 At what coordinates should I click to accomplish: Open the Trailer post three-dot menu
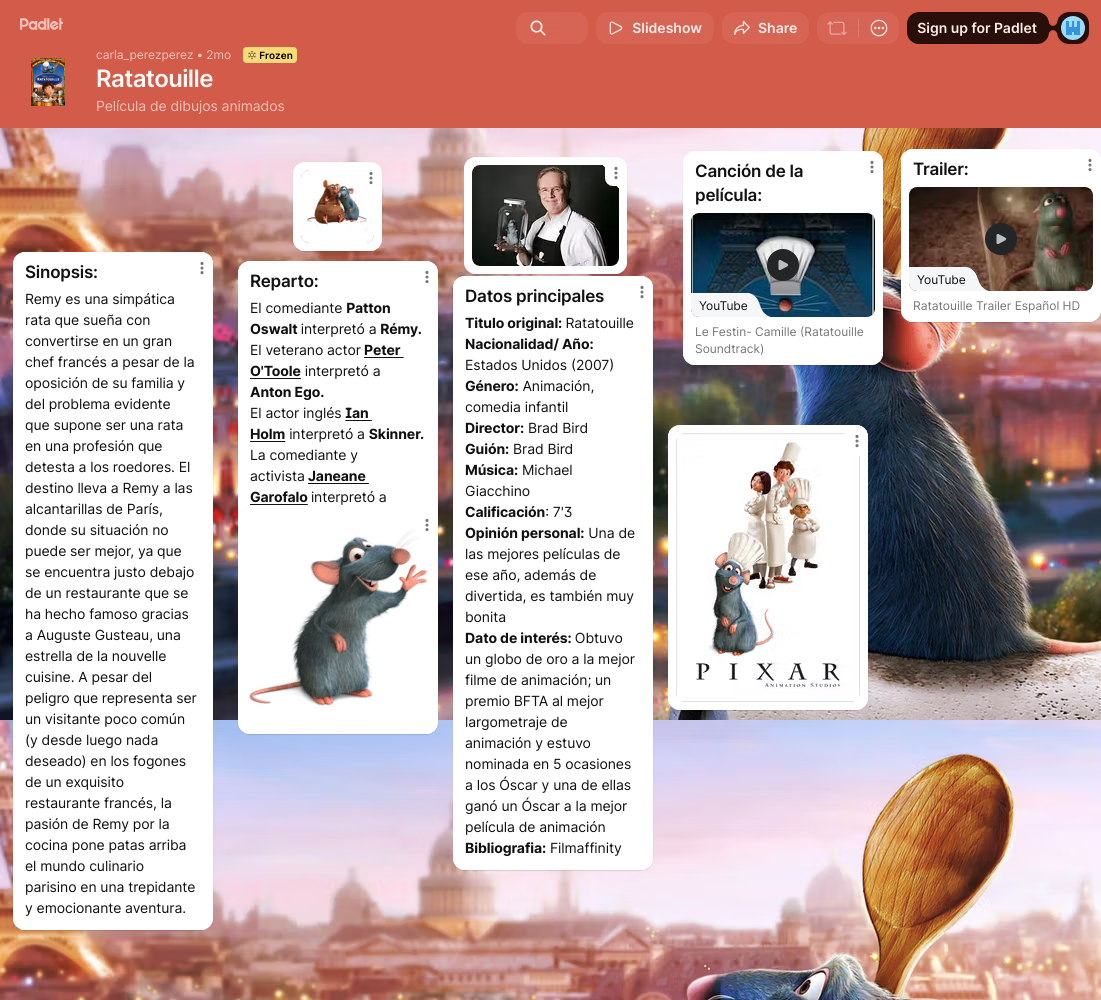1090,165
